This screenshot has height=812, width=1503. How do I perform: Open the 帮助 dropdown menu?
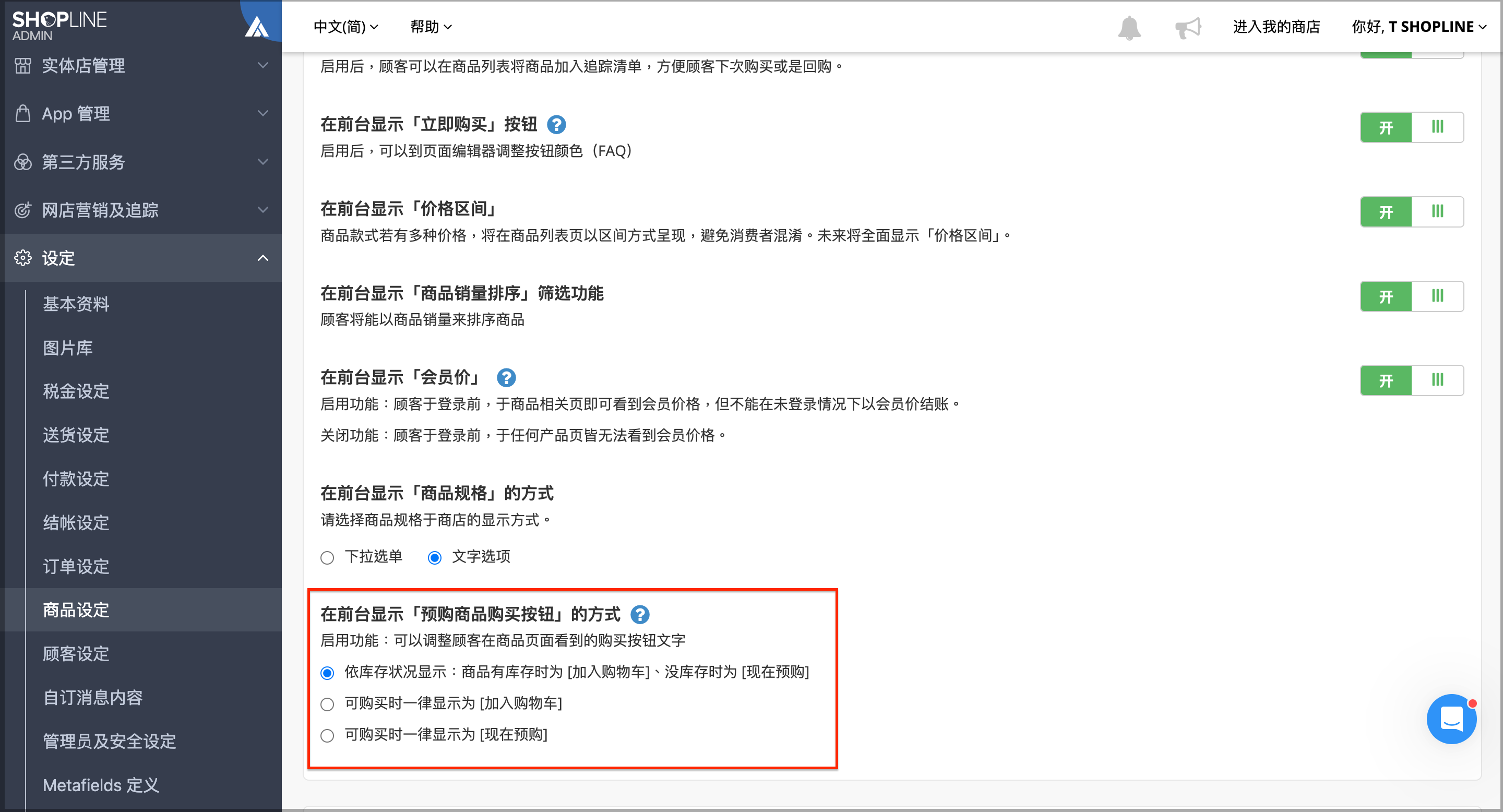(x=431, y=27)
